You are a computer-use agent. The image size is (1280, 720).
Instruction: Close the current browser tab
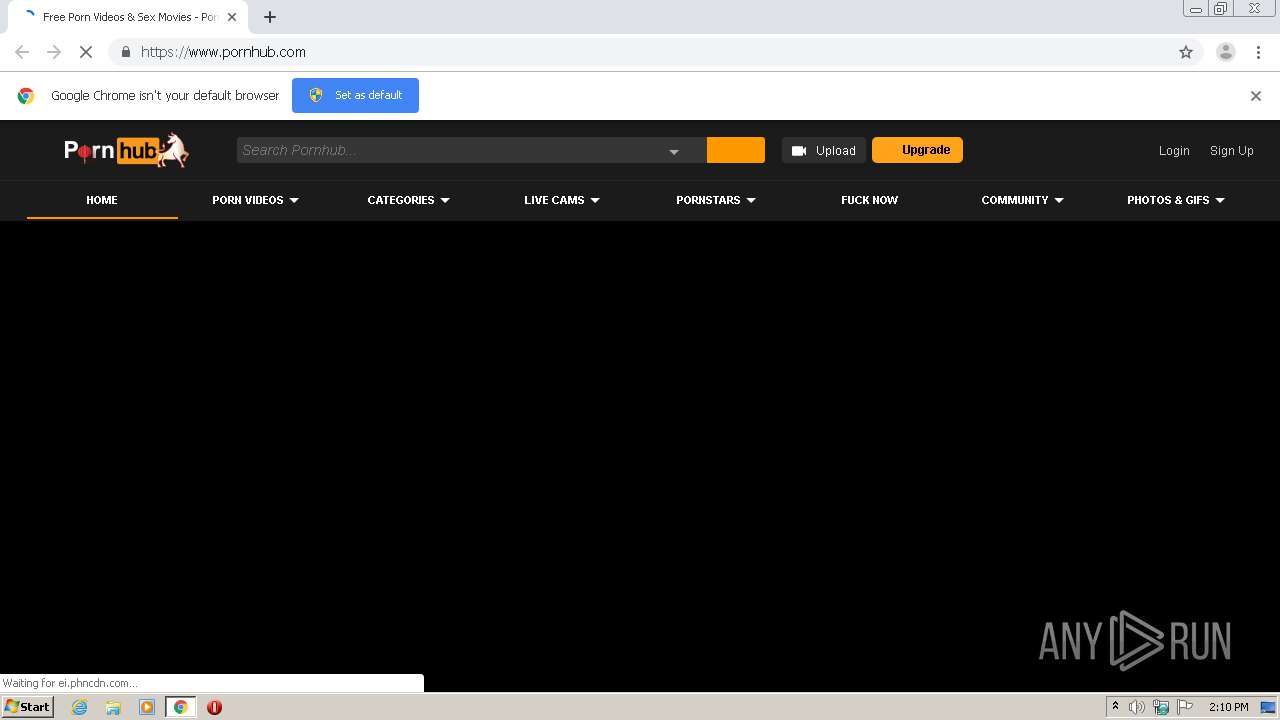coord(232,17)
